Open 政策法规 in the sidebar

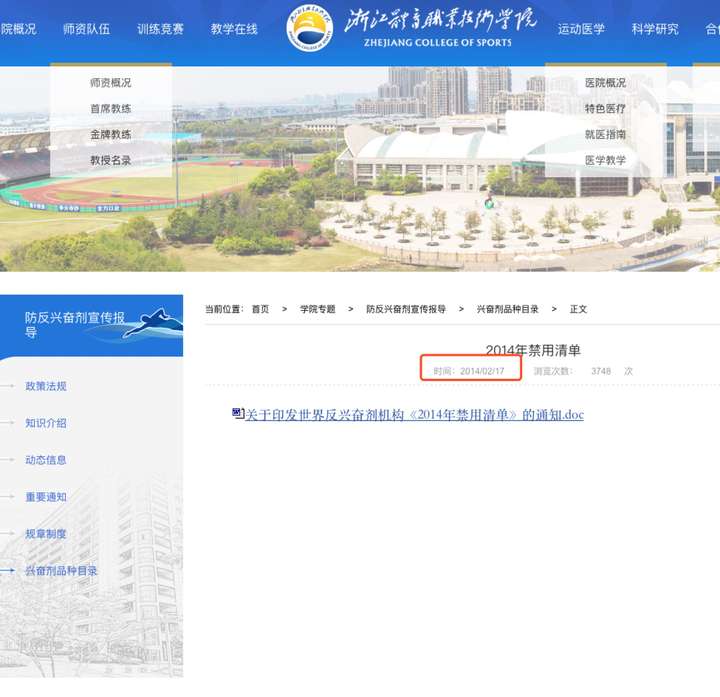(x=46, y=386)
